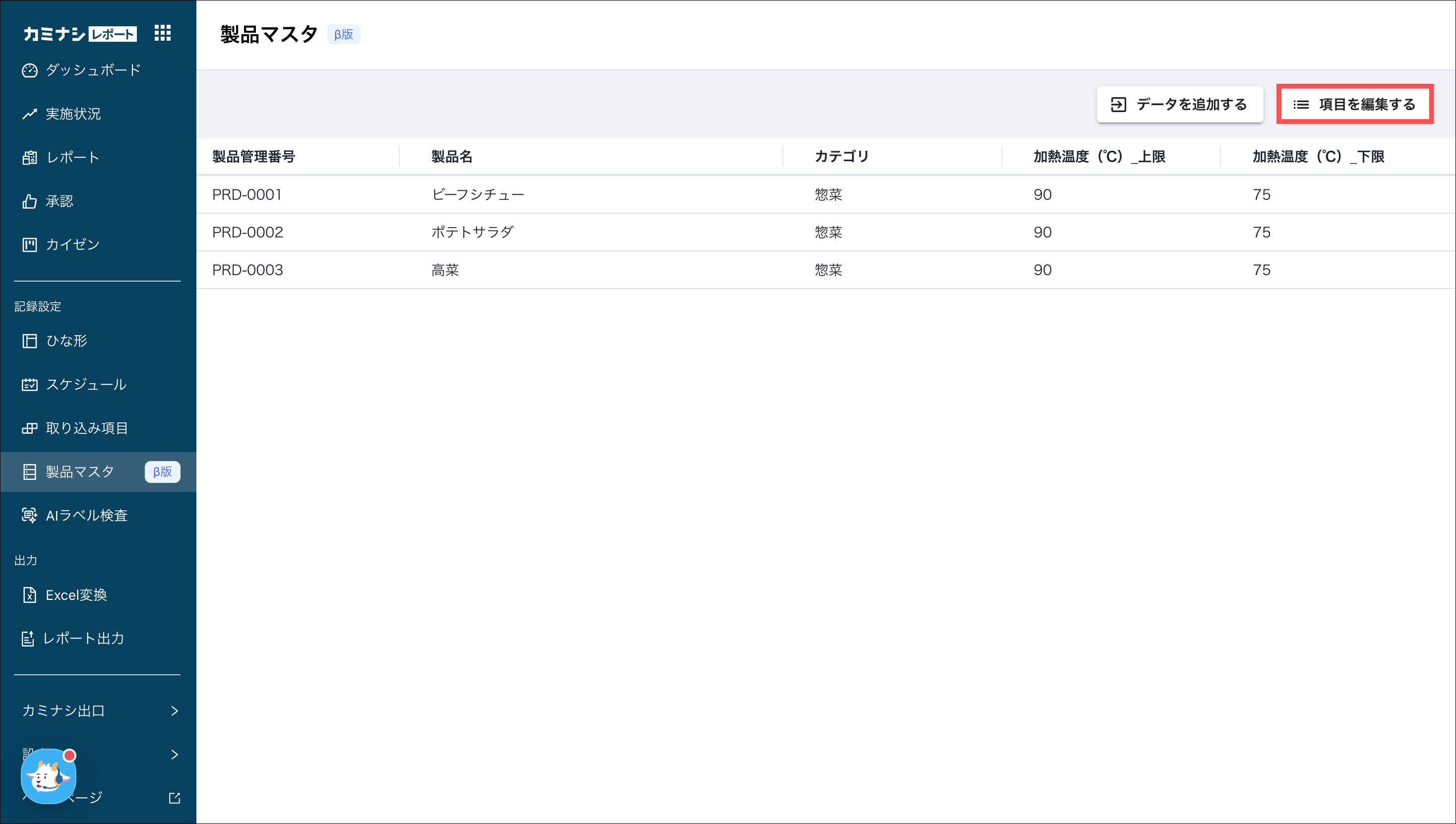Open the PRD-0001 ビーフシチュー row
The width and height of the screenshot is (1456, 824).
coord(479,195)
